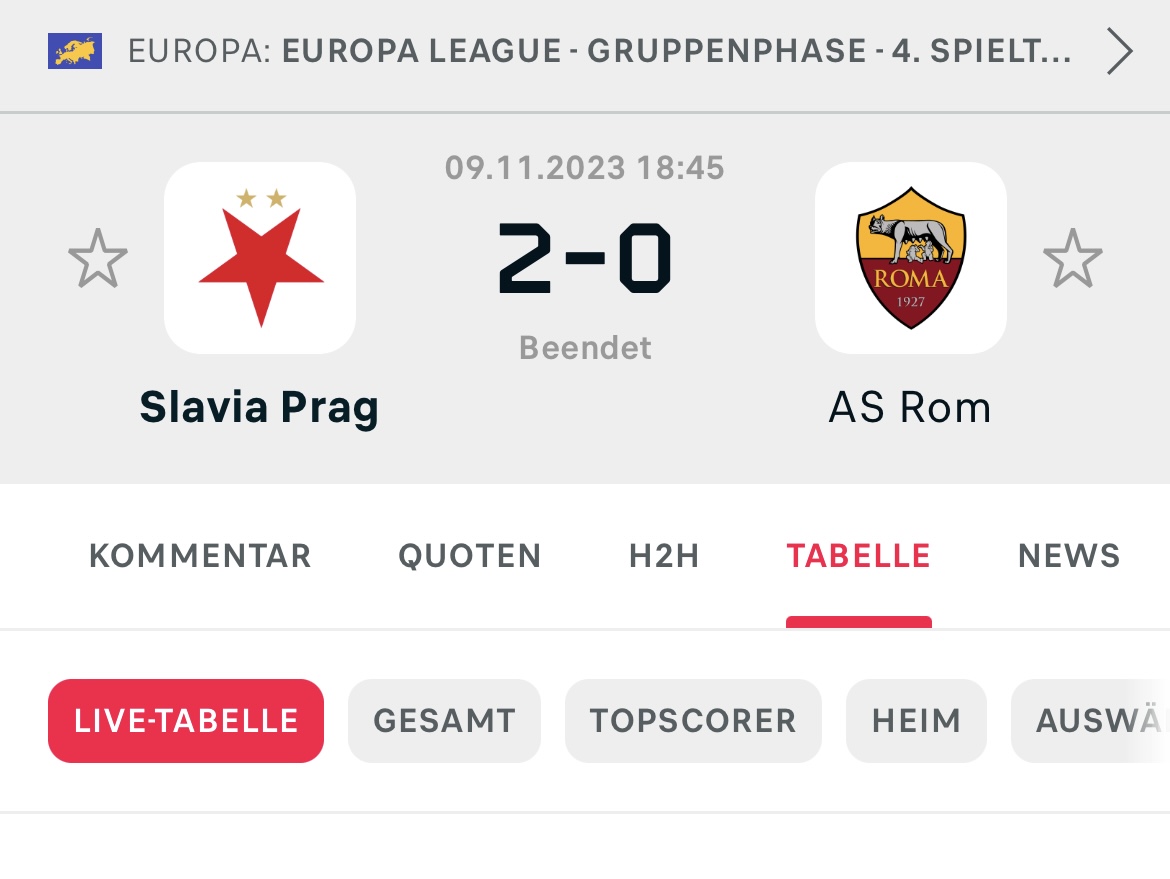Open the Slavia Prag team name

click(260, 408)
